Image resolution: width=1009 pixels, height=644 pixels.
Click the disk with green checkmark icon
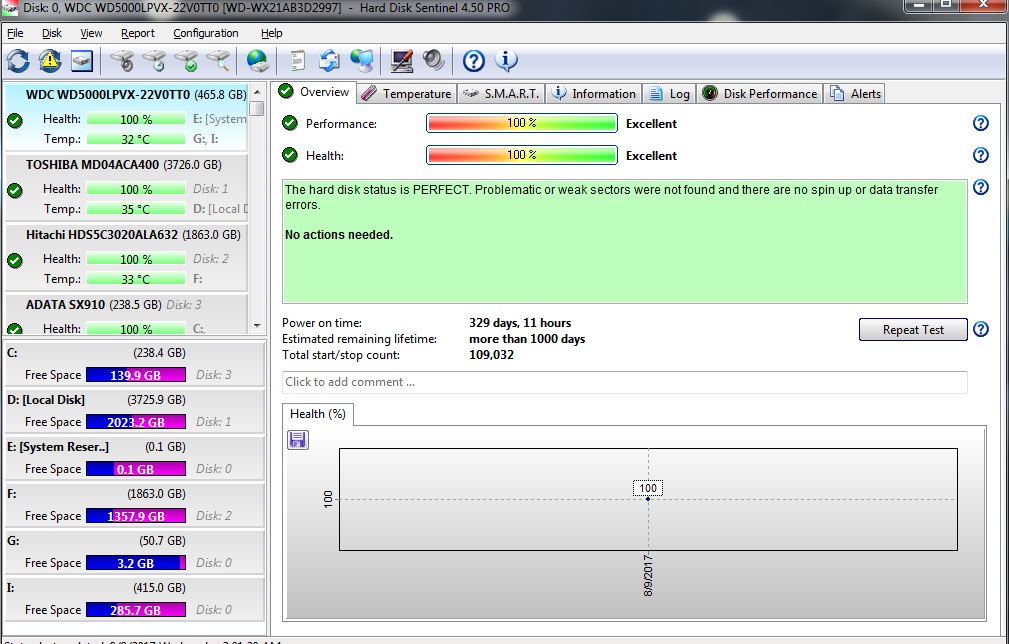point(186,61)
